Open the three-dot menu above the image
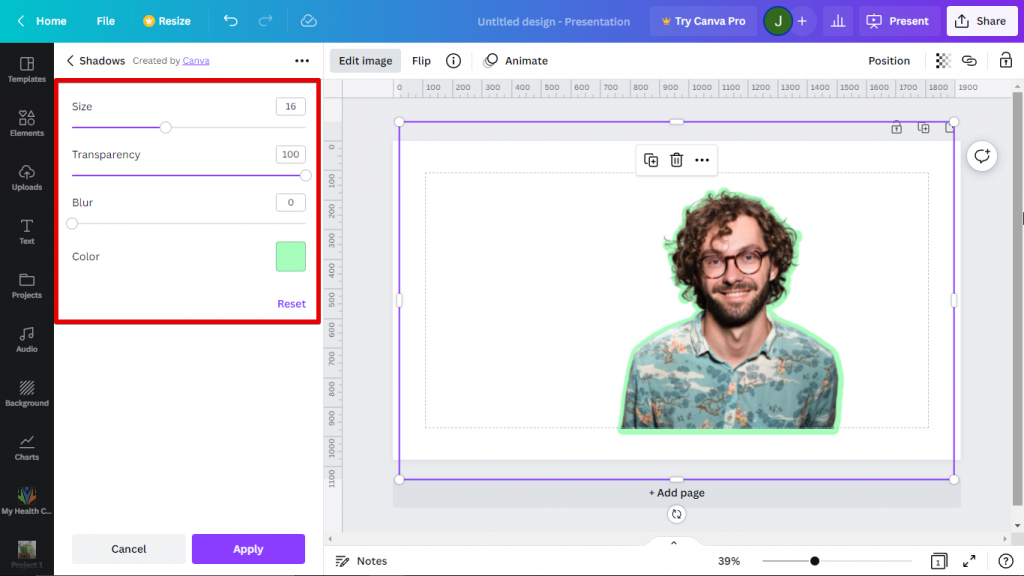The height and width of the screenshot is (576, 1024). point(702,160)
